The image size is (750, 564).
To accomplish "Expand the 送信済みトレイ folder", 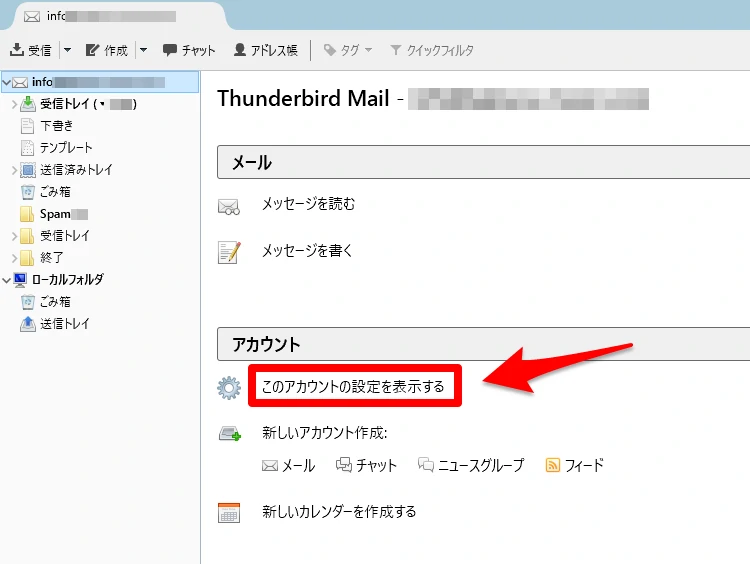I will pyautogui.click(x=14, y=170).
